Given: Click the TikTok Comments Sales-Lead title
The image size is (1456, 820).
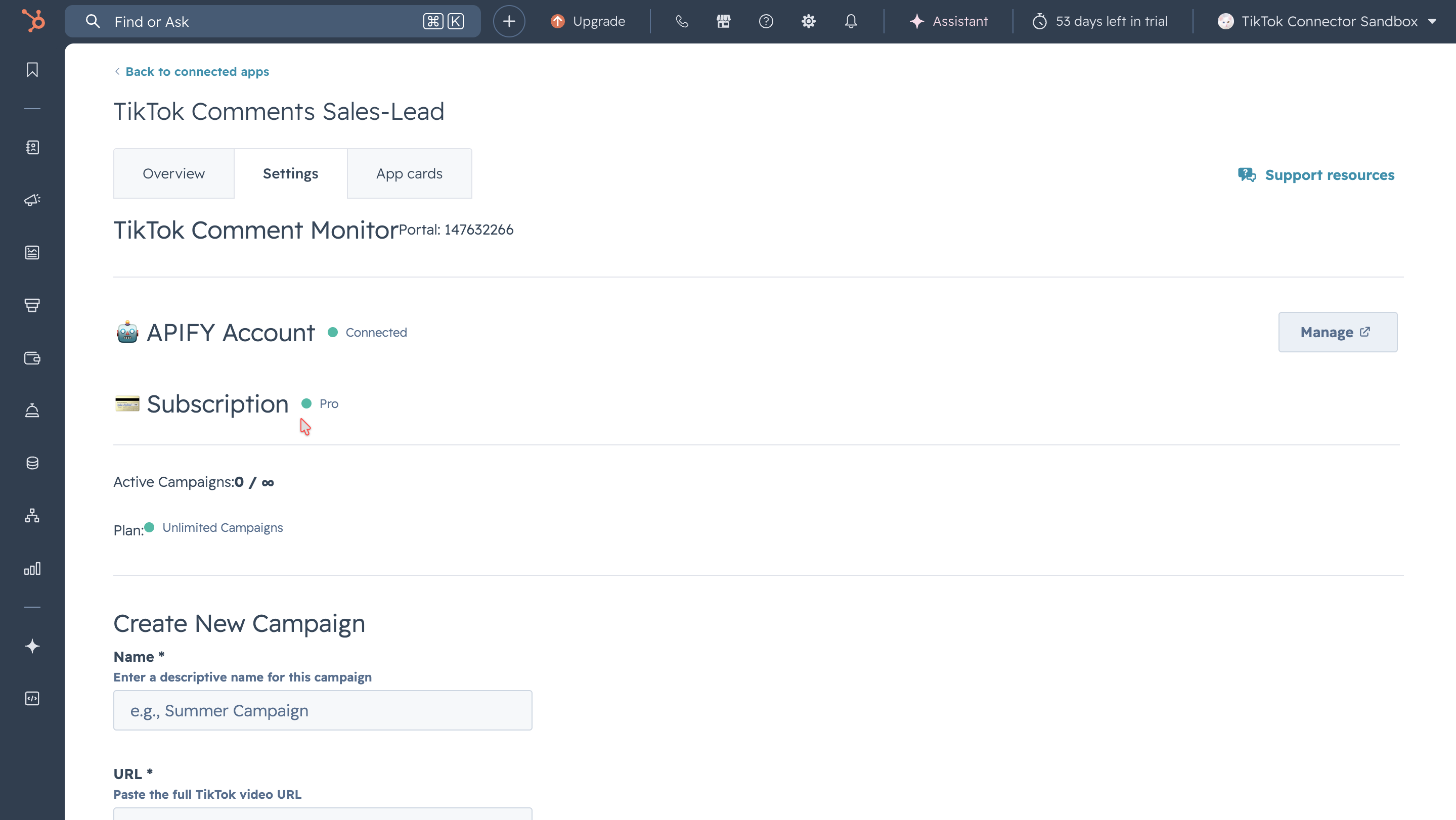Looking at the screenshot, I should pos(279,112).
